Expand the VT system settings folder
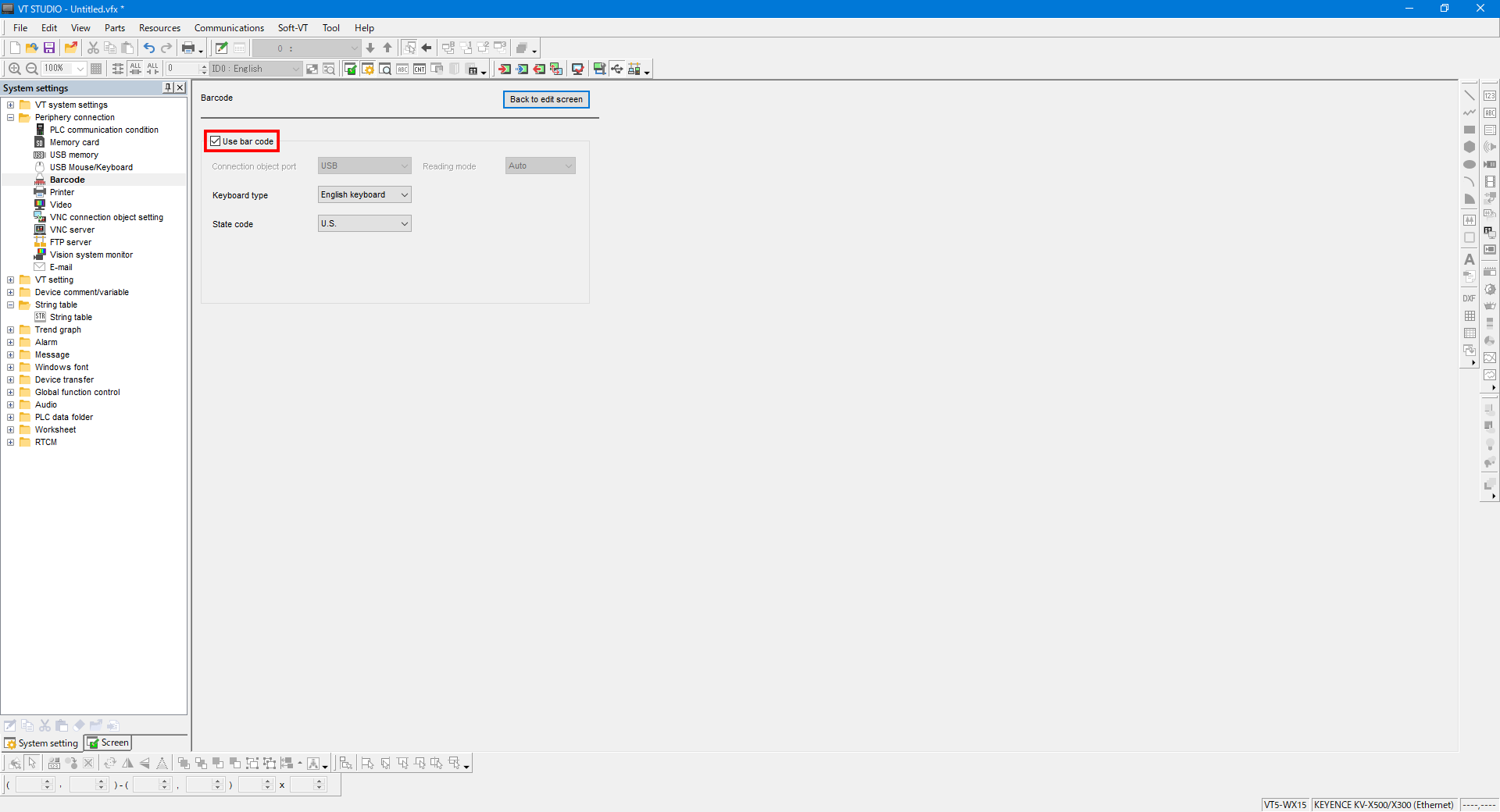This screenshot has width=1500, height=812. [11, 105]
